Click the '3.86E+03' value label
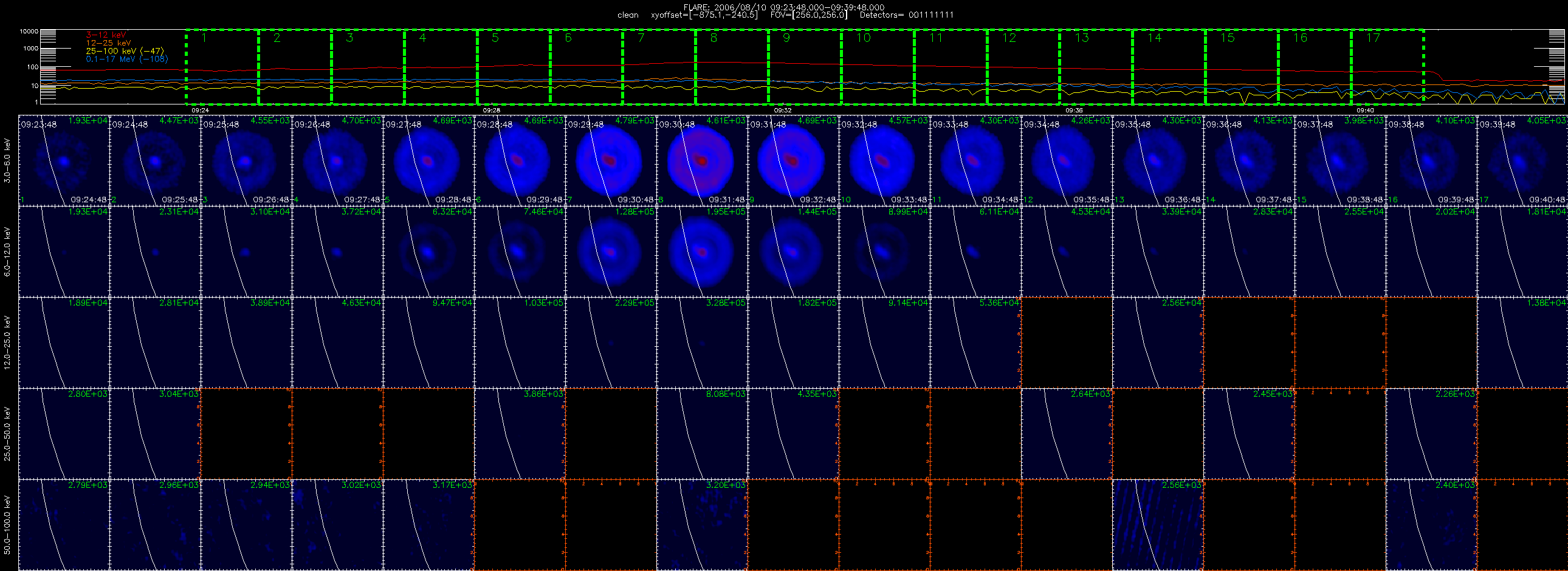Screen dimensions: 1568x571 [x=543, y=394]
